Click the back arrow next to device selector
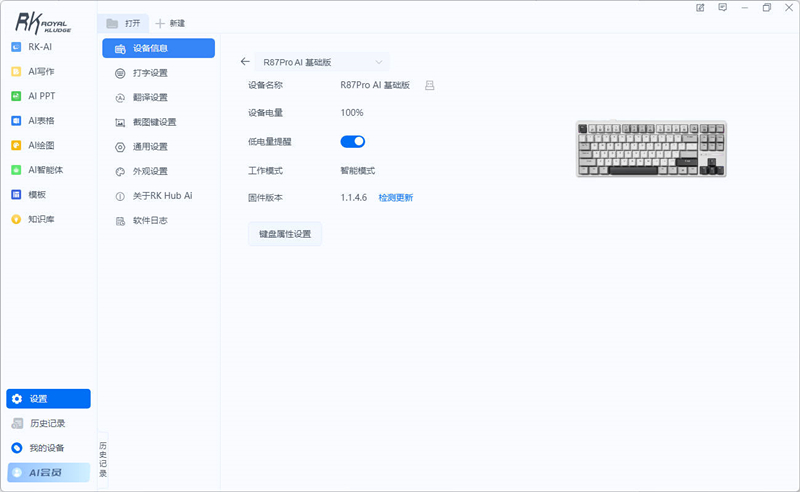Image resolution: width=800 pixels, height=492 pixels. click(x=245, y=61)
